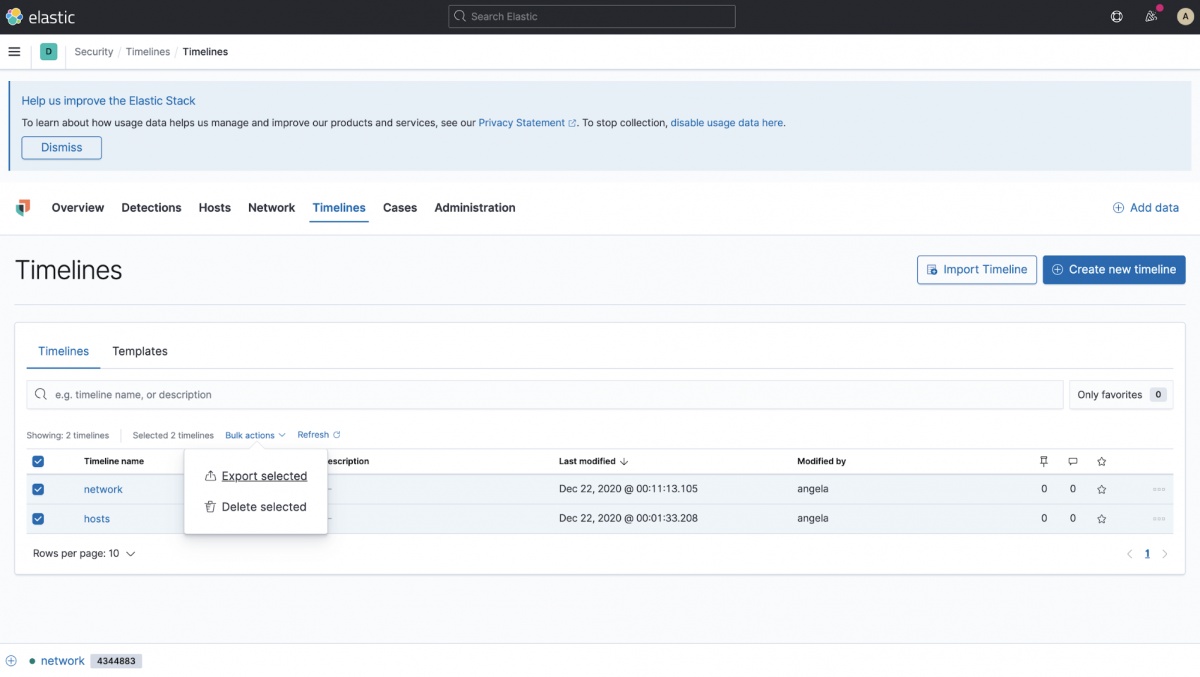Open the help menu globe icon
Image resolution: width=1200 pixels, height=677 pixels.
(x=1117, y=17)
